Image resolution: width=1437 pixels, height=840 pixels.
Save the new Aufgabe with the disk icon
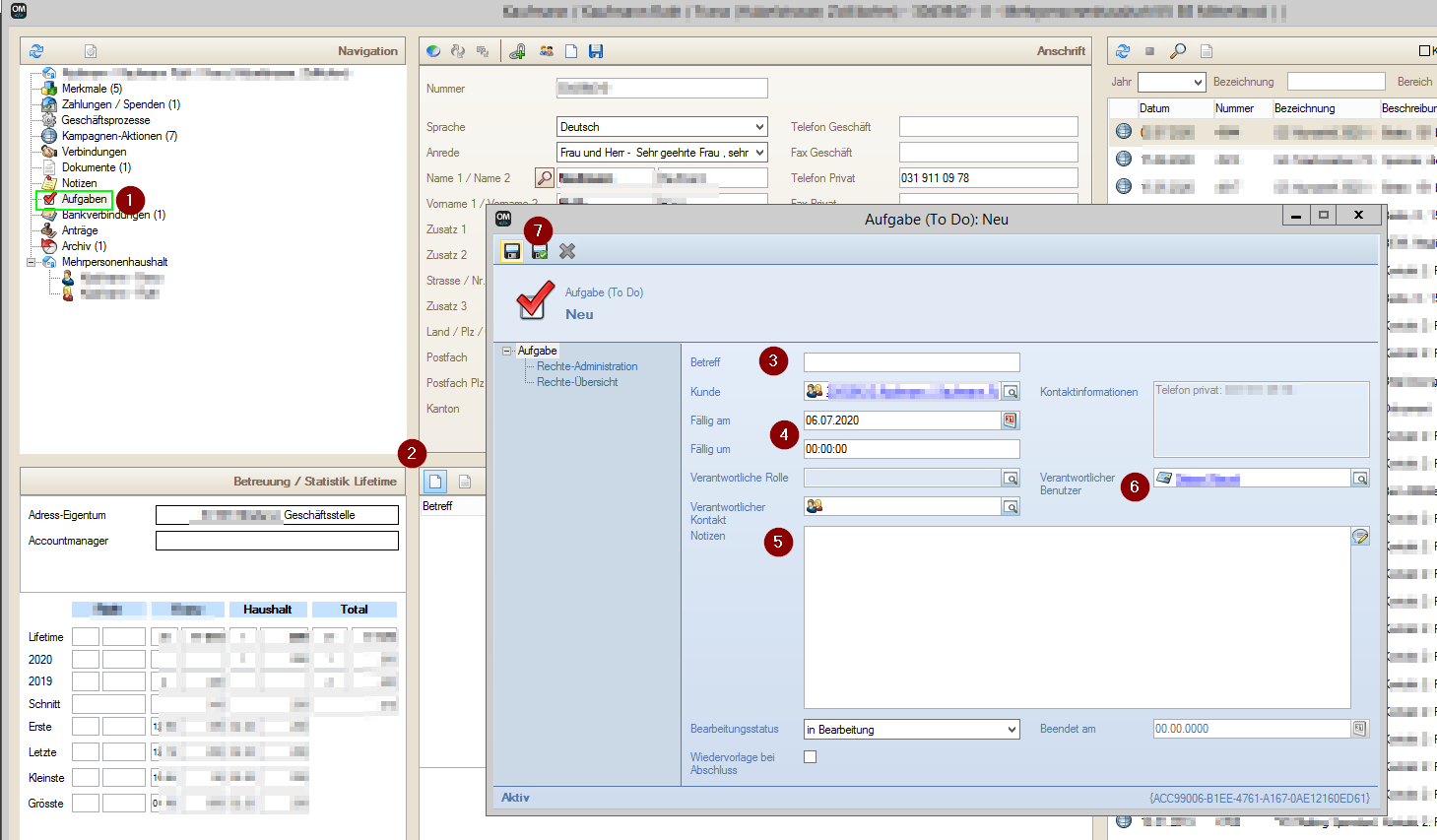click(x=512, y=251)
